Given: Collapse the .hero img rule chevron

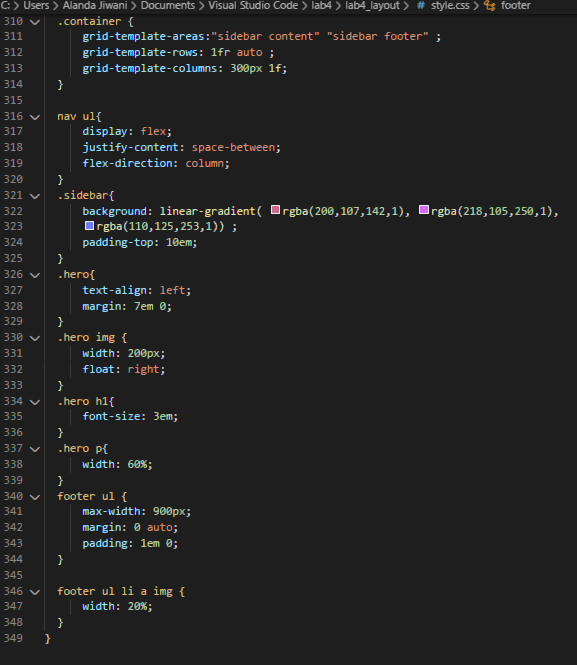Looking at the screenshot, I should coord(35,338).
